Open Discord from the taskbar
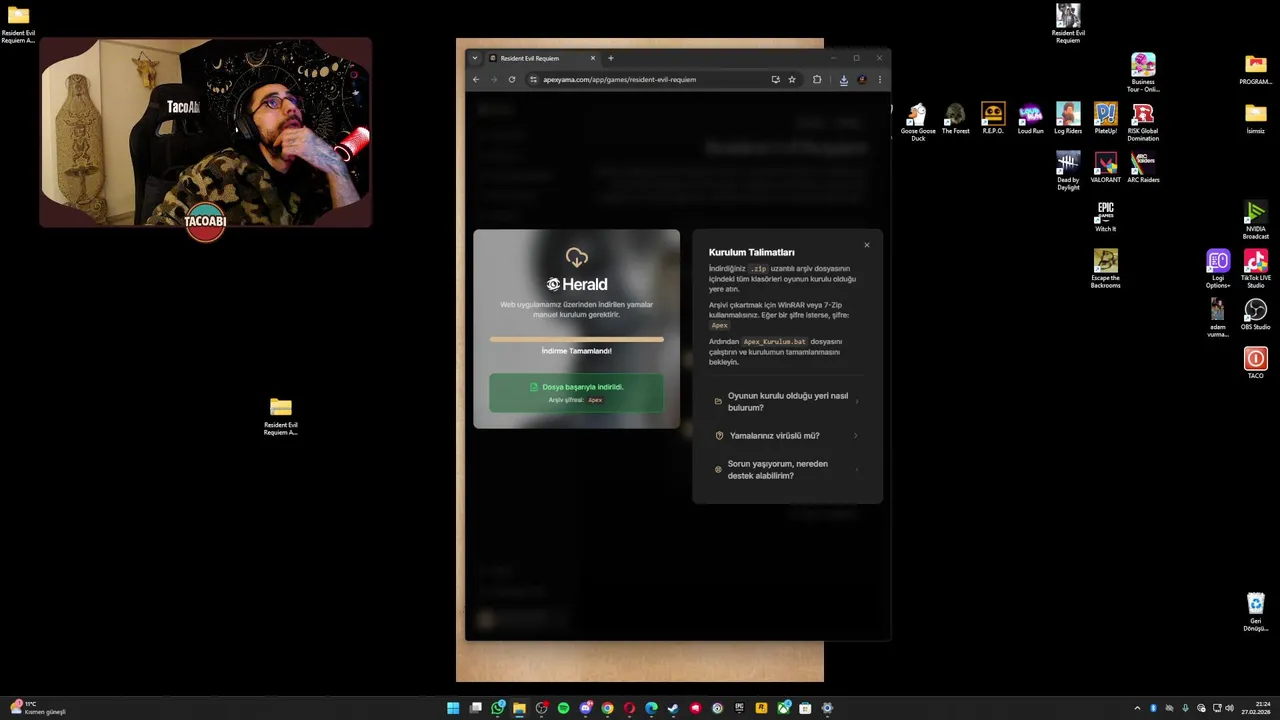The height and width of the screenshot is (720, 1280). click(x=585, y=708)
